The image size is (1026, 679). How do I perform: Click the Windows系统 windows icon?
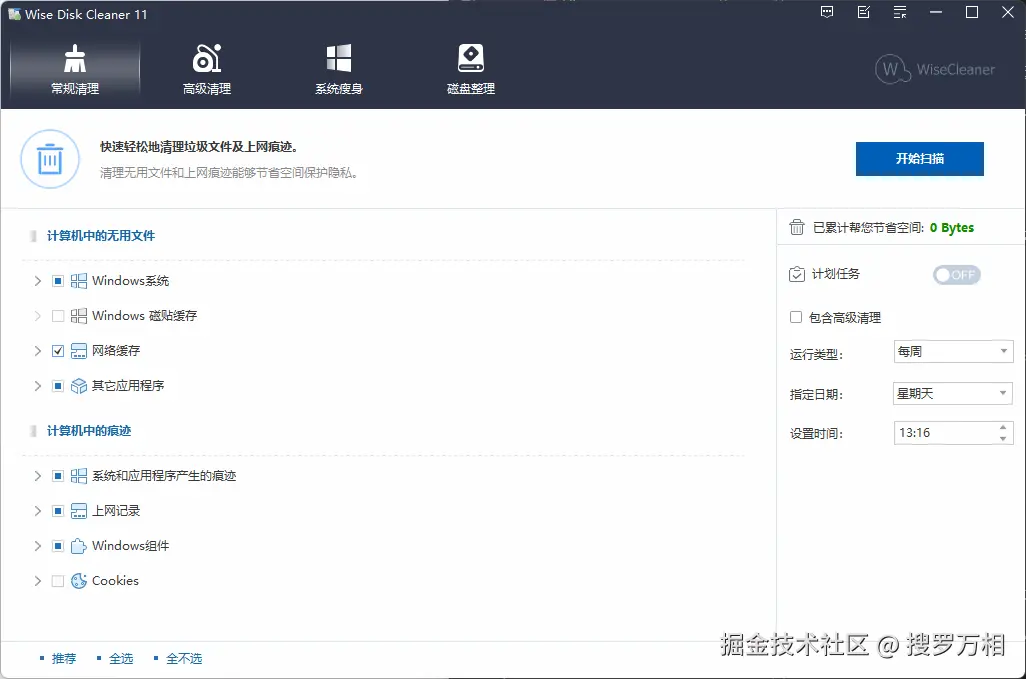click(79, 281)
